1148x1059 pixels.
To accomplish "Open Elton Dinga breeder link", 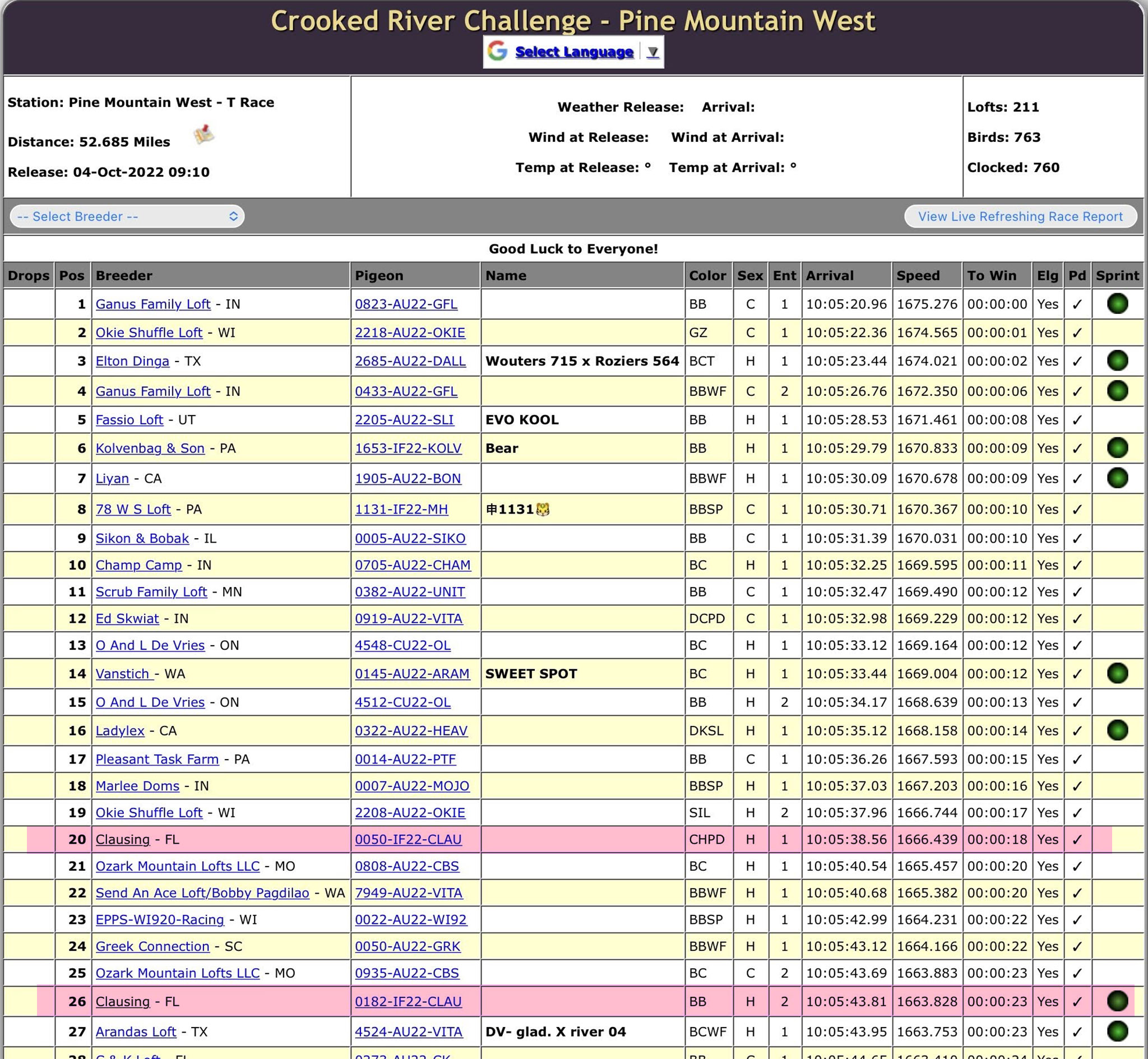I will (x=132, y=362).
